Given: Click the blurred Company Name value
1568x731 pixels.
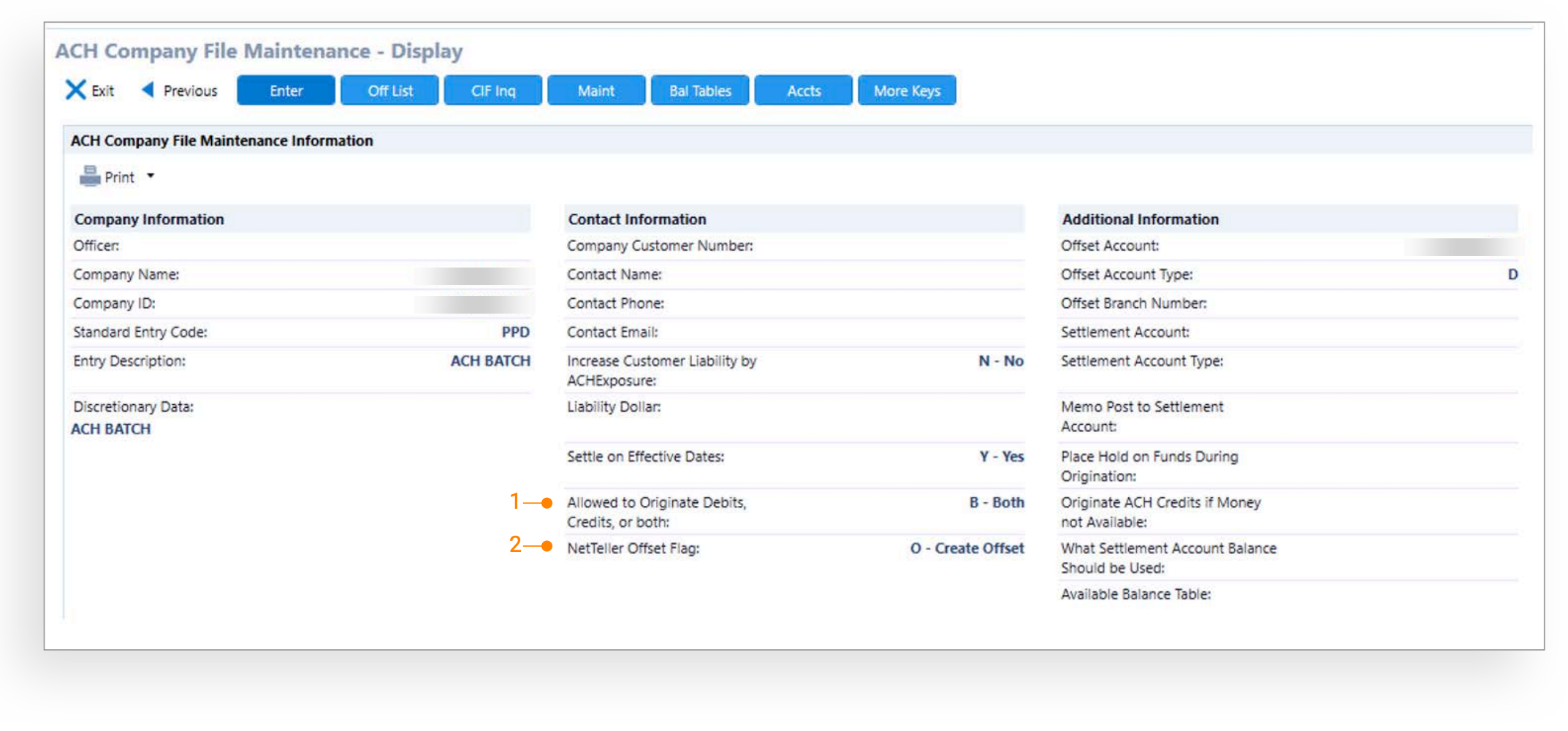Looking at the screenshot, I should (x=474, y=276).
